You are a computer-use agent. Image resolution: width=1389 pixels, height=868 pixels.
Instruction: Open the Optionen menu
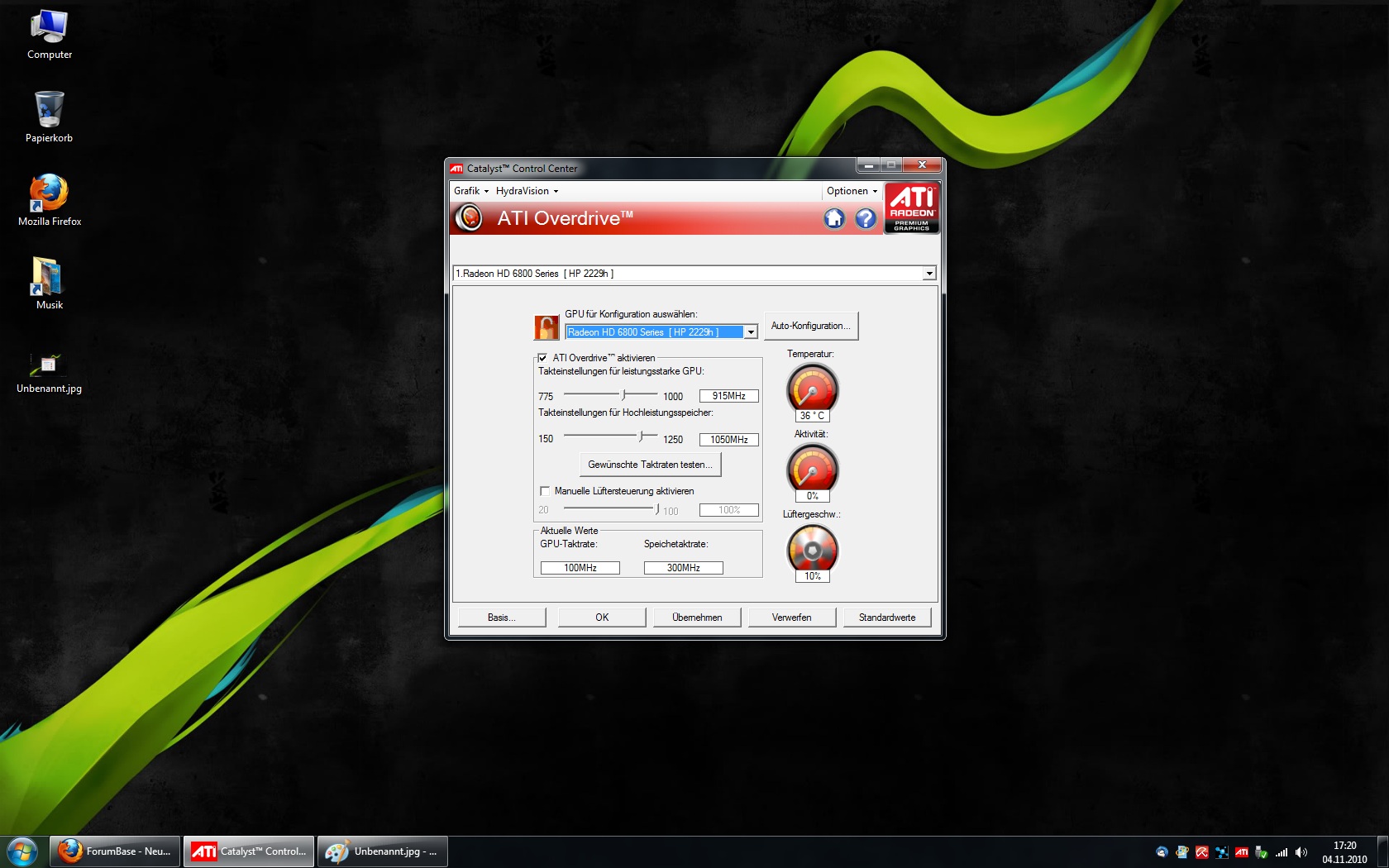point(852,191)
